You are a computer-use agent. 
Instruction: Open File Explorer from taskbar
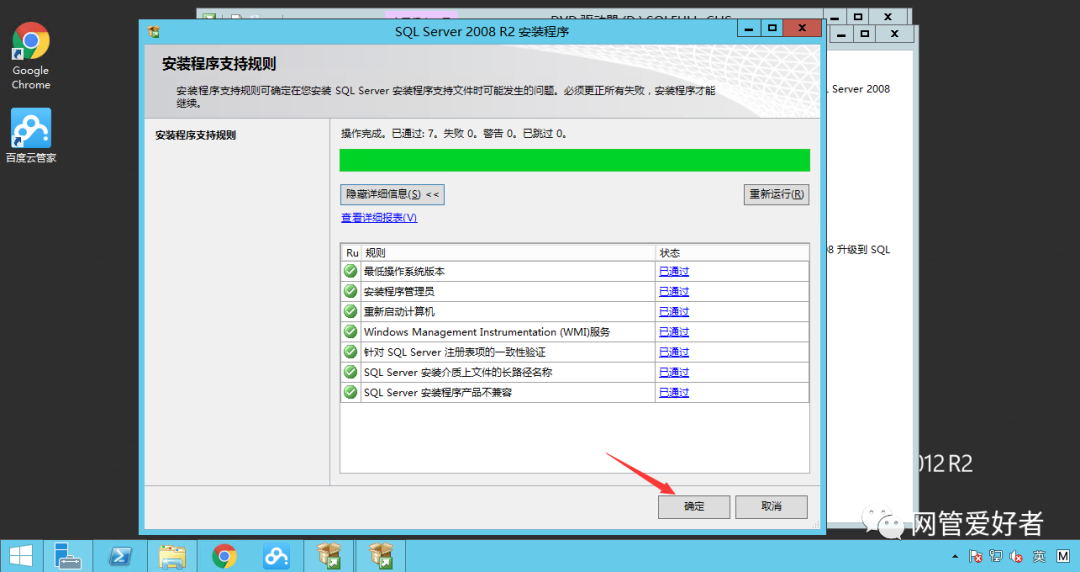coord(172,555)
